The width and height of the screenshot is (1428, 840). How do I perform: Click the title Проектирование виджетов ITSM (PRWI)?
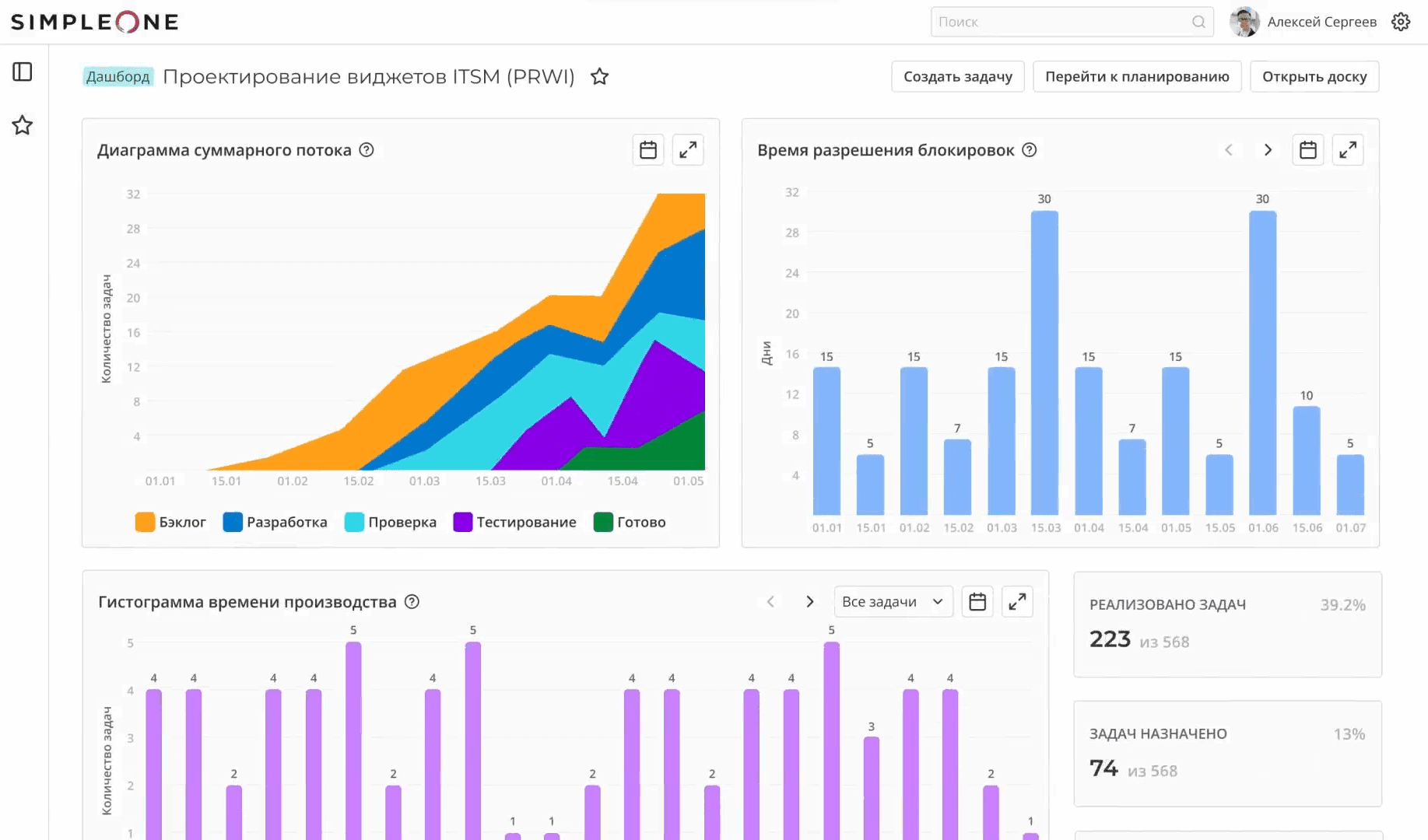369,76
